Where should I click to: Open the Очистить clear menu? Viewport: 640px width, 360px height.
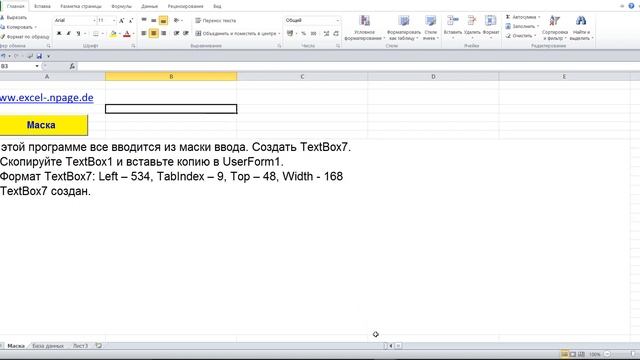pos(520,36)
